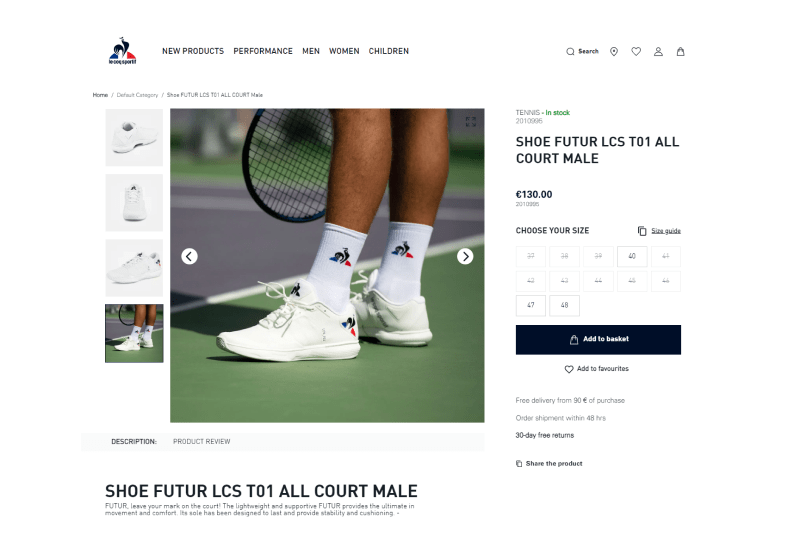Click Add to favourites
The image size is (800, 550).
pos(596,369)
